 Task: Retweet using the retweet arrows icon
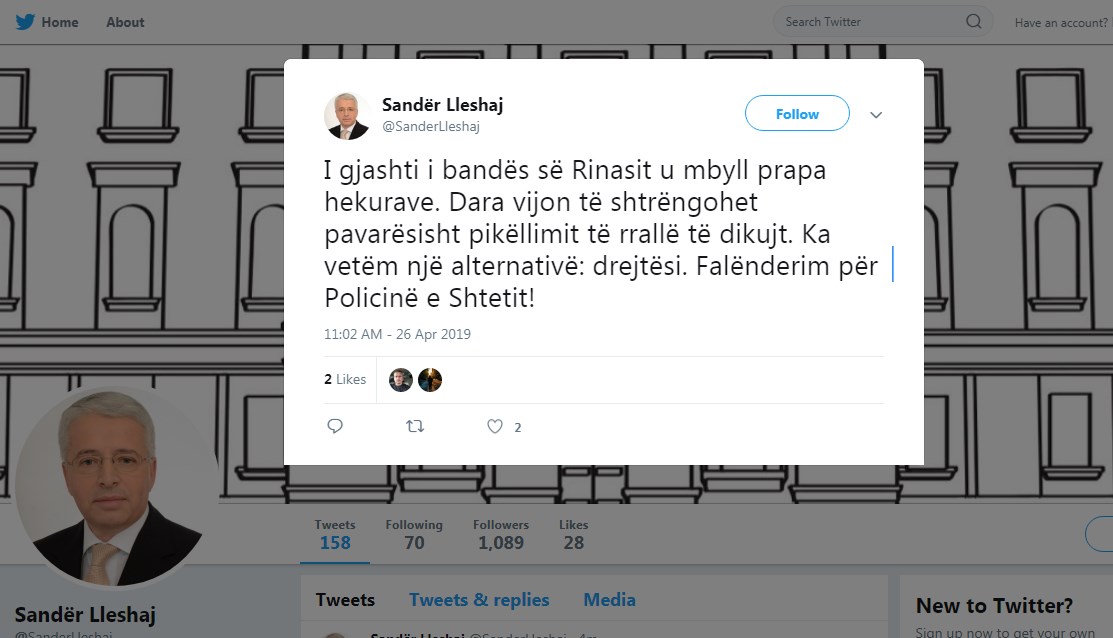tap(415, 426)
